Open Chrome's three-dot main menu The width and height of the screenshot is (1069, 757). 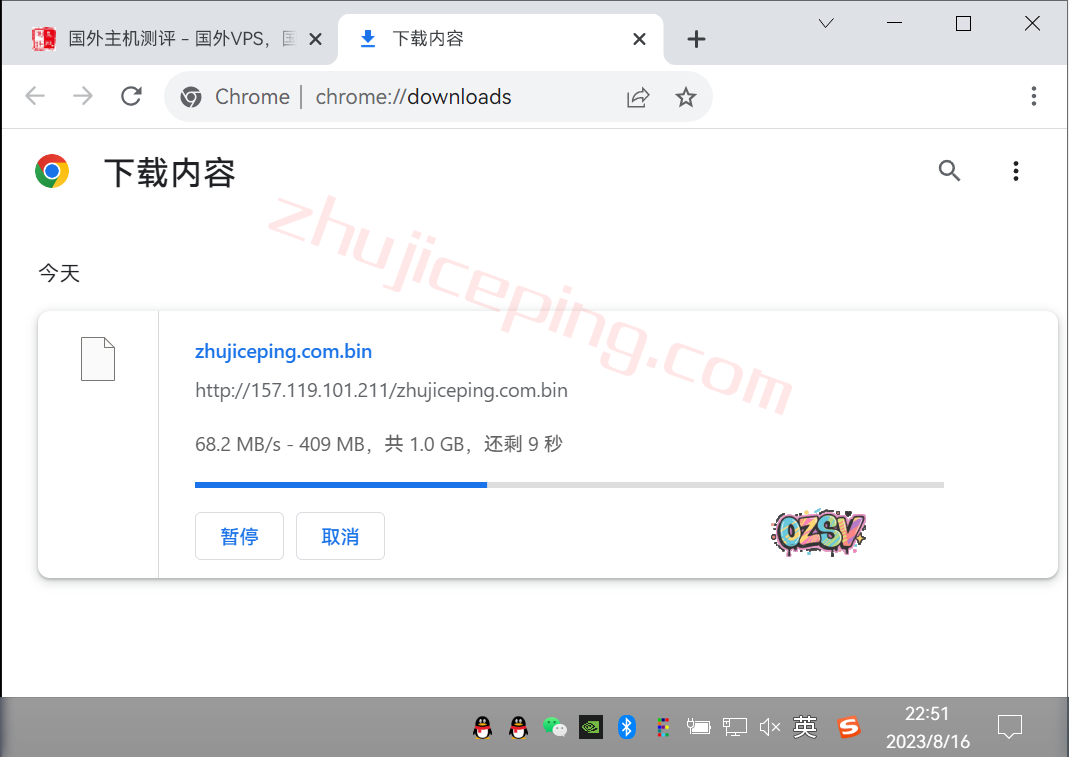click(1034, 96)
